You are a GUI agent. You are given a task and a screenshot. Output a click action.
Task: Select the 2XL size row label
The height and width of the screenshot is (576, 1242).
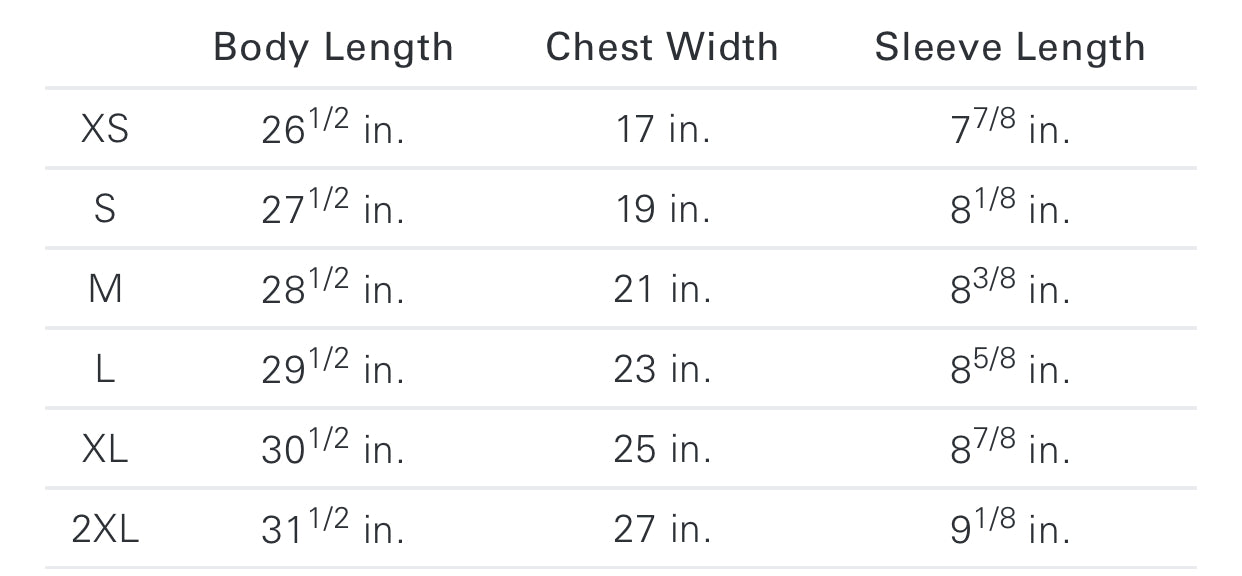[105, 529]
